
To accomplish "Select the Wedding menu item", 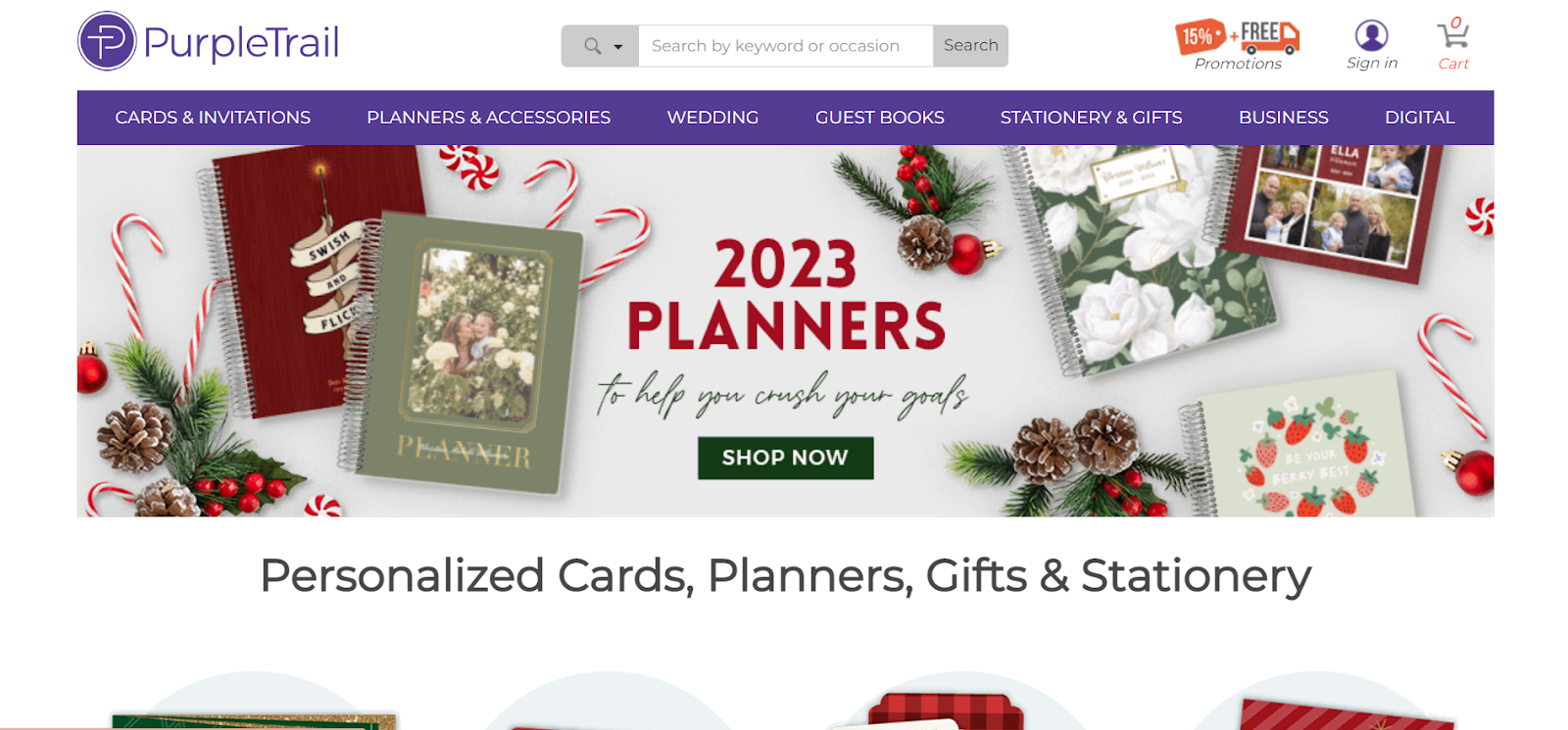I will coord(712,118).
